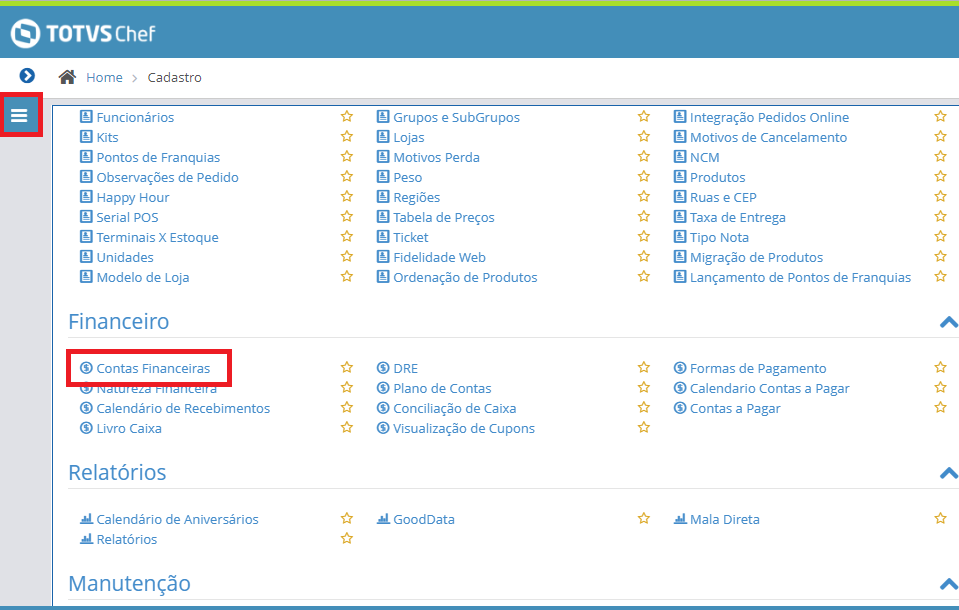Star the Lançamento de Pontos de Franquias entry
The width and height of the screenshot is (959, 610).
click(941, 276)
